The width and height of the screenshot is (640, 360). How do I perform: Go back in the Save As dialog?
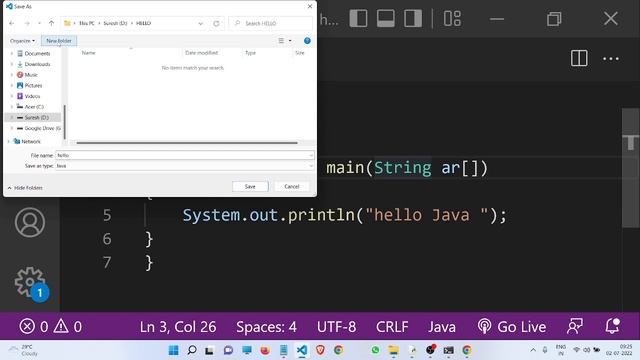[12, 23]
